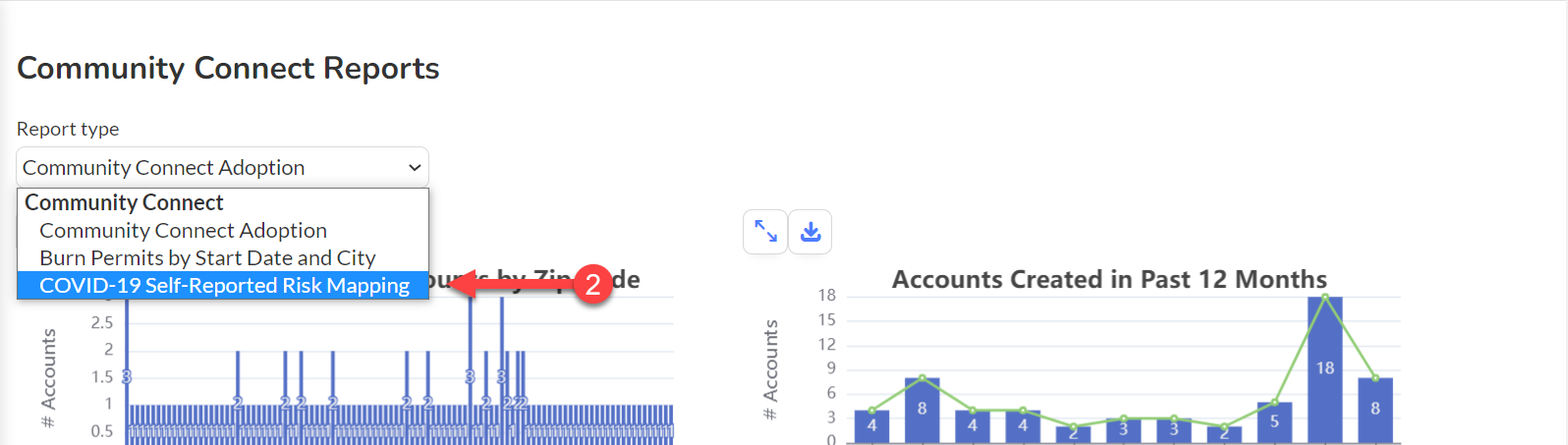
Task: Select Community Connect Adoption option
Action: [183, 230]
